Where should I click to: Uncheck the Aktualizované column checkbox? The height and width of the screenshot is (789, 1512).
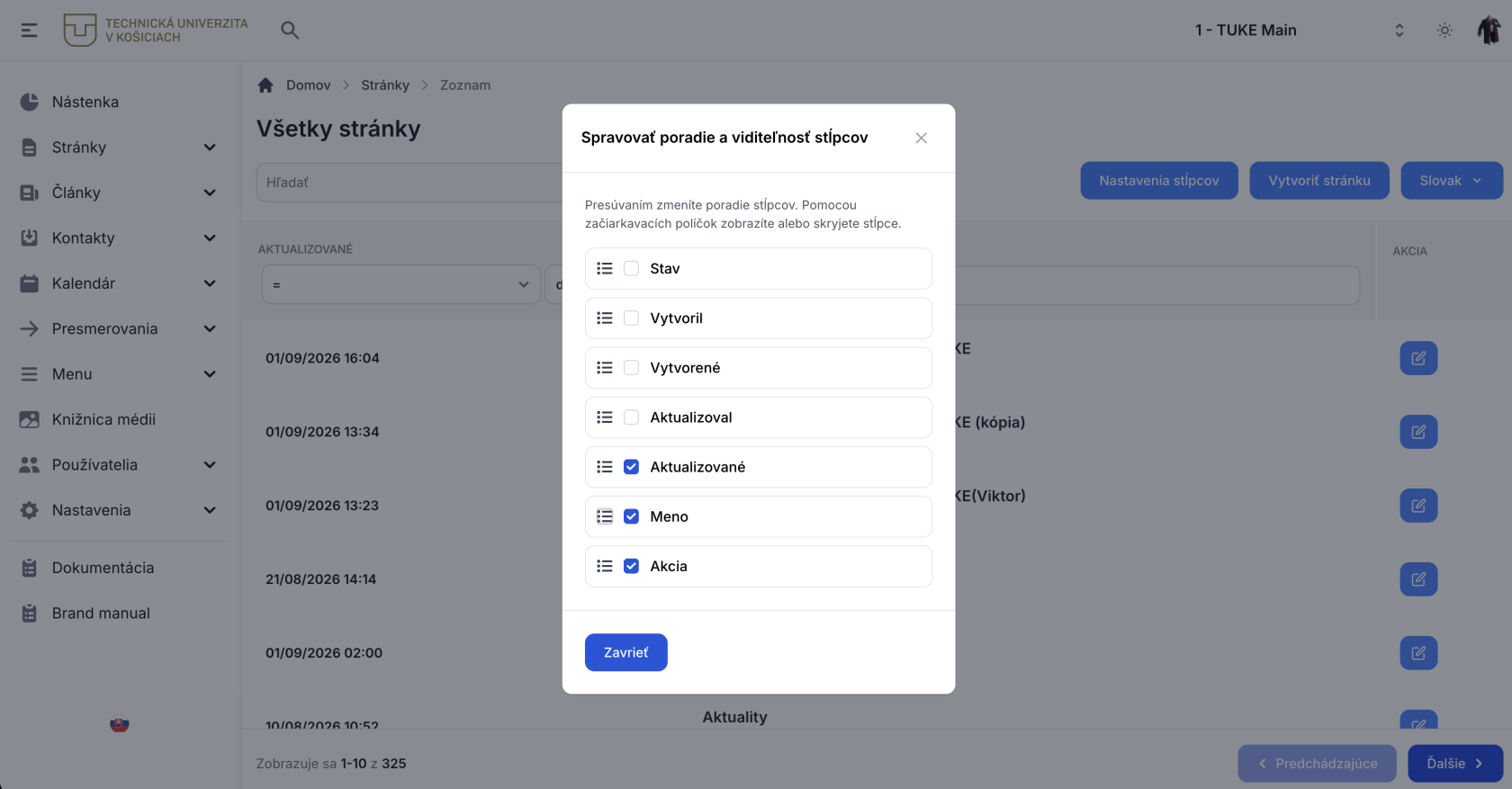coord(632,467)
